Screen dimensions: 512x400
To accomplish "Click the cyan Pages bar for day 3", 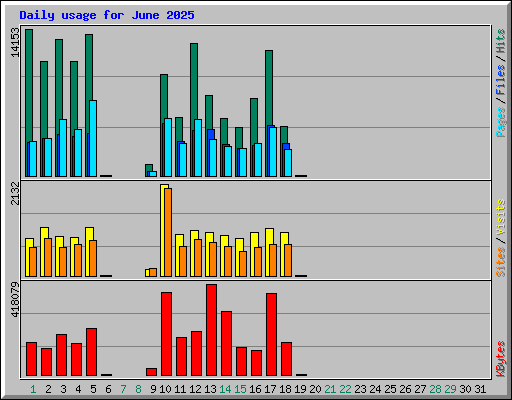I will (63, 148).
